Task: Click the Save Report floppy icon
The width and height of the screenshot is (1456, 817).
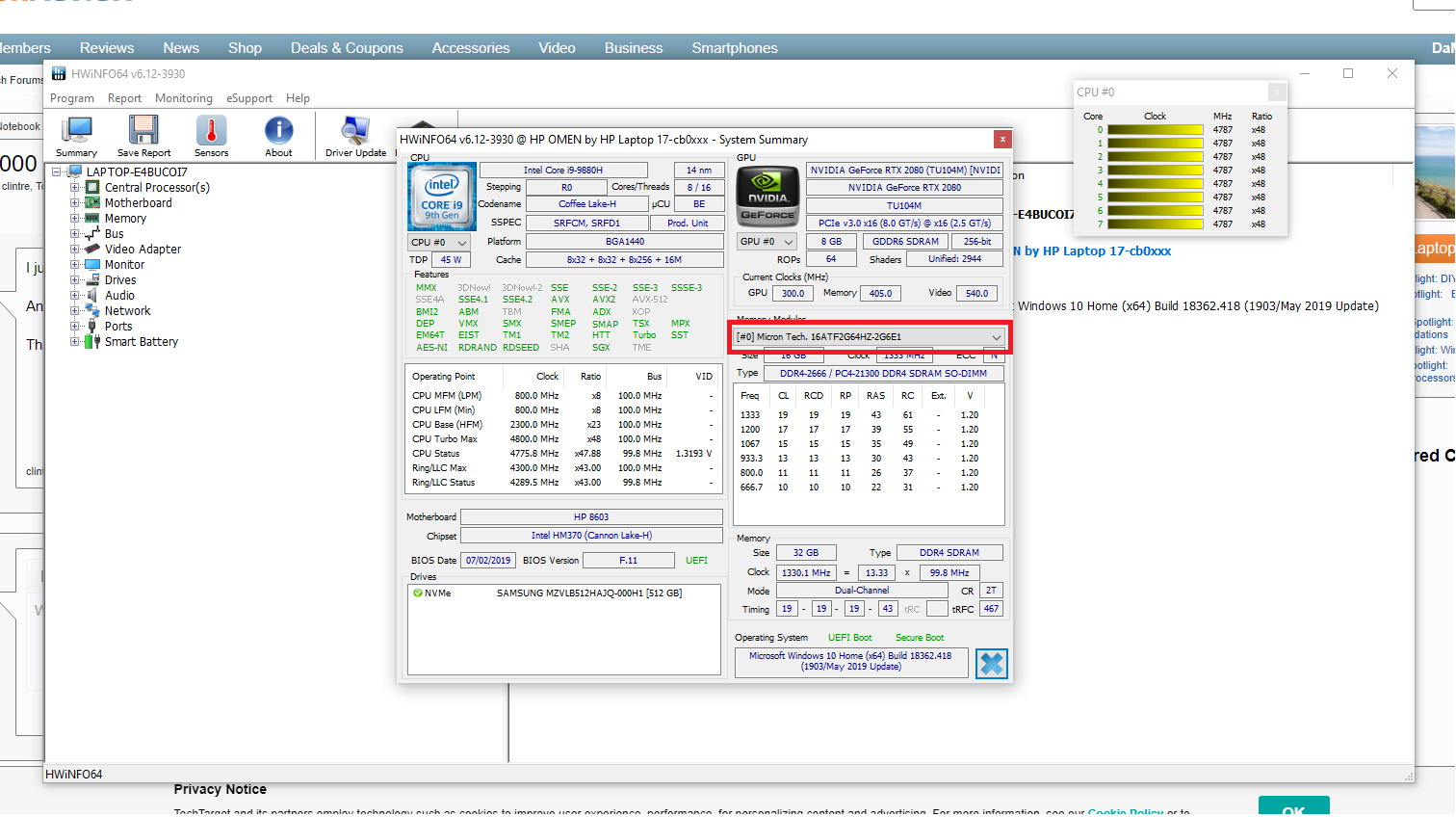Action: tap(143, 131)
